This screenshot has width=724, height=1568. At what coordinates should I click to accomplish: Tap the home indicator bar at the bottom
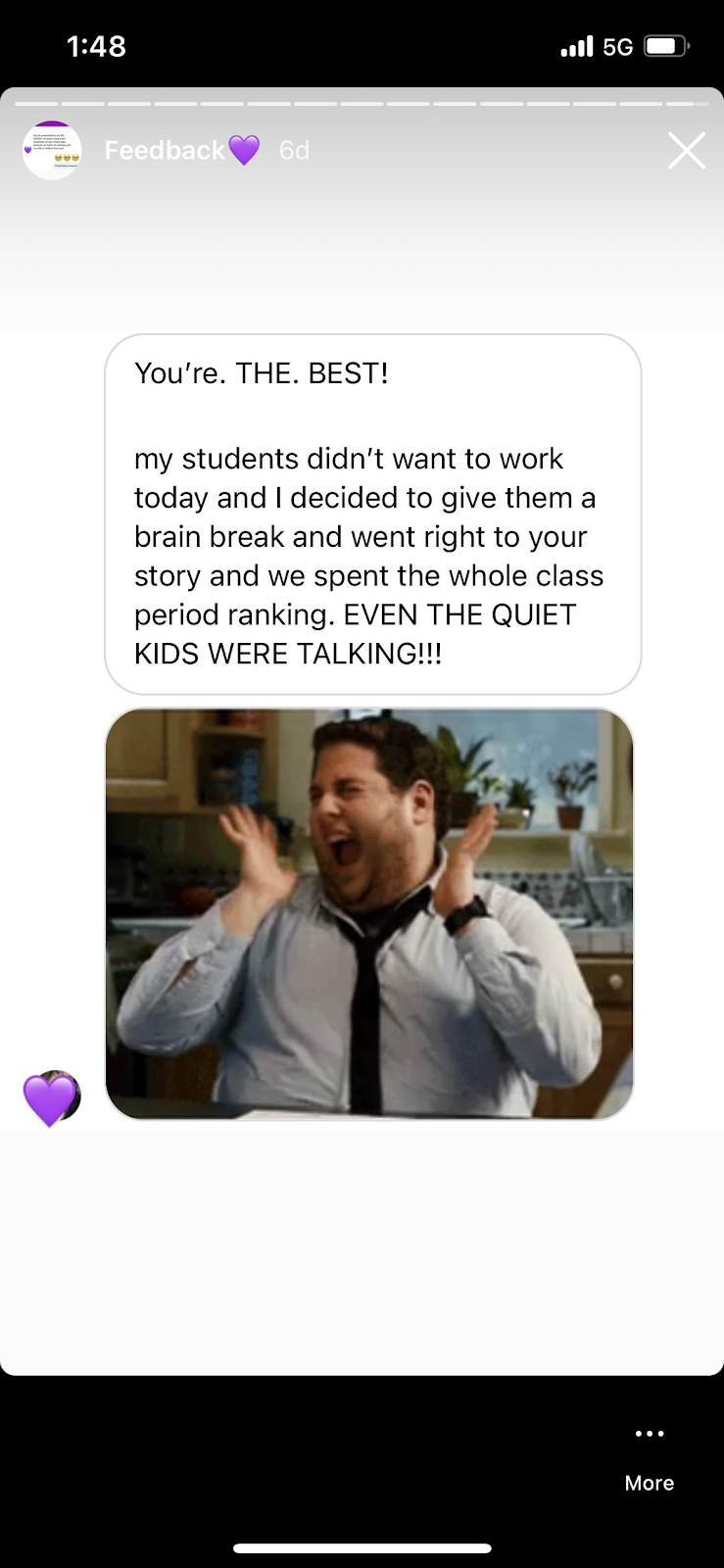[362, 1548]
